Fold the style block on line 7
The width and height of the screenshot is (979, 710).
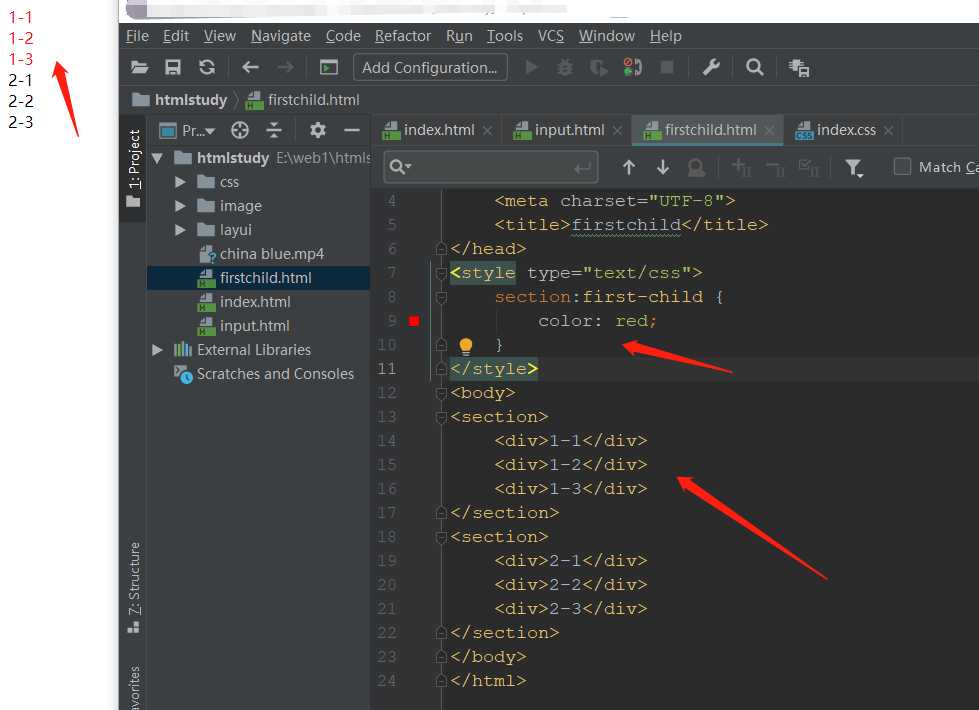(x=441, y=273)
